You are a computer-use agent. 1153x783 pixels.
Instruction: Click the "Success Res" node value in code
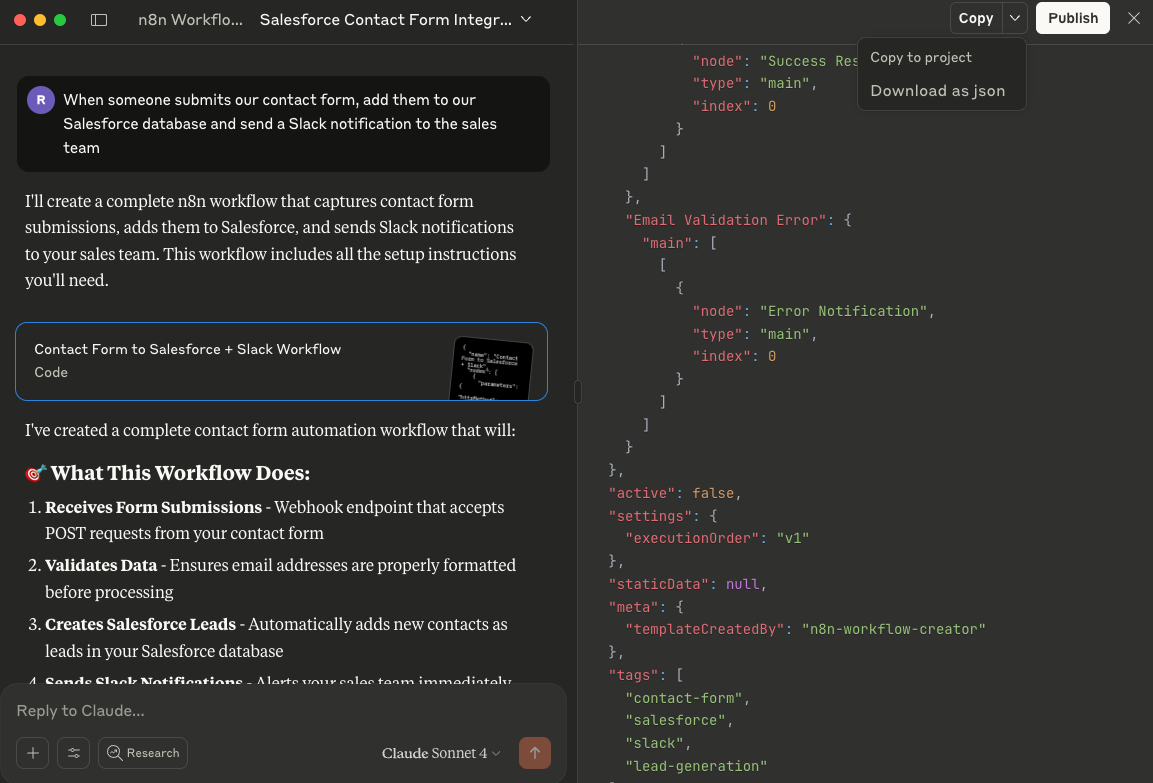click(x=809, y=61)
